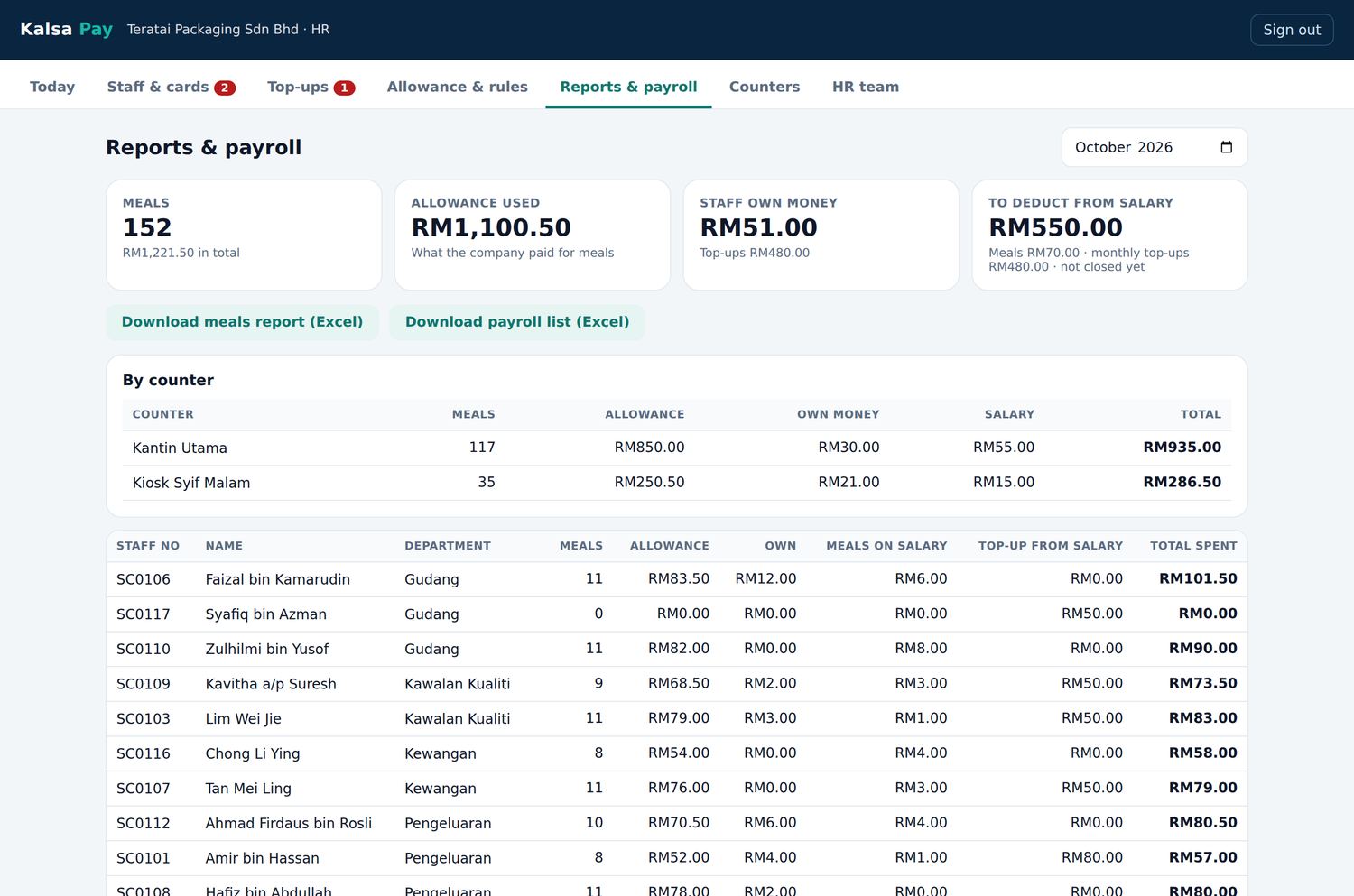Click the By counter section heading
This screenshot has width=1354, height=896.
pos(168,380)
